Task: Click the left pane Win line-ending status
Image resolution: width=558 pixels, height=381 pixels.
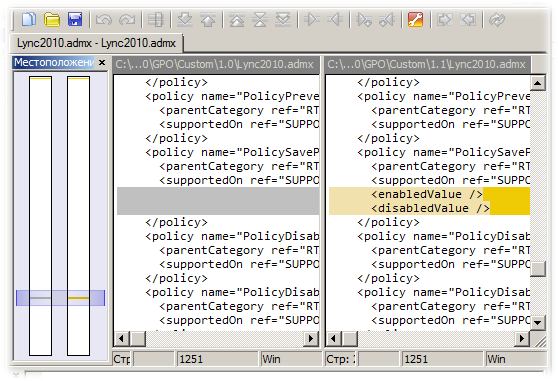Action: point(290,359)
